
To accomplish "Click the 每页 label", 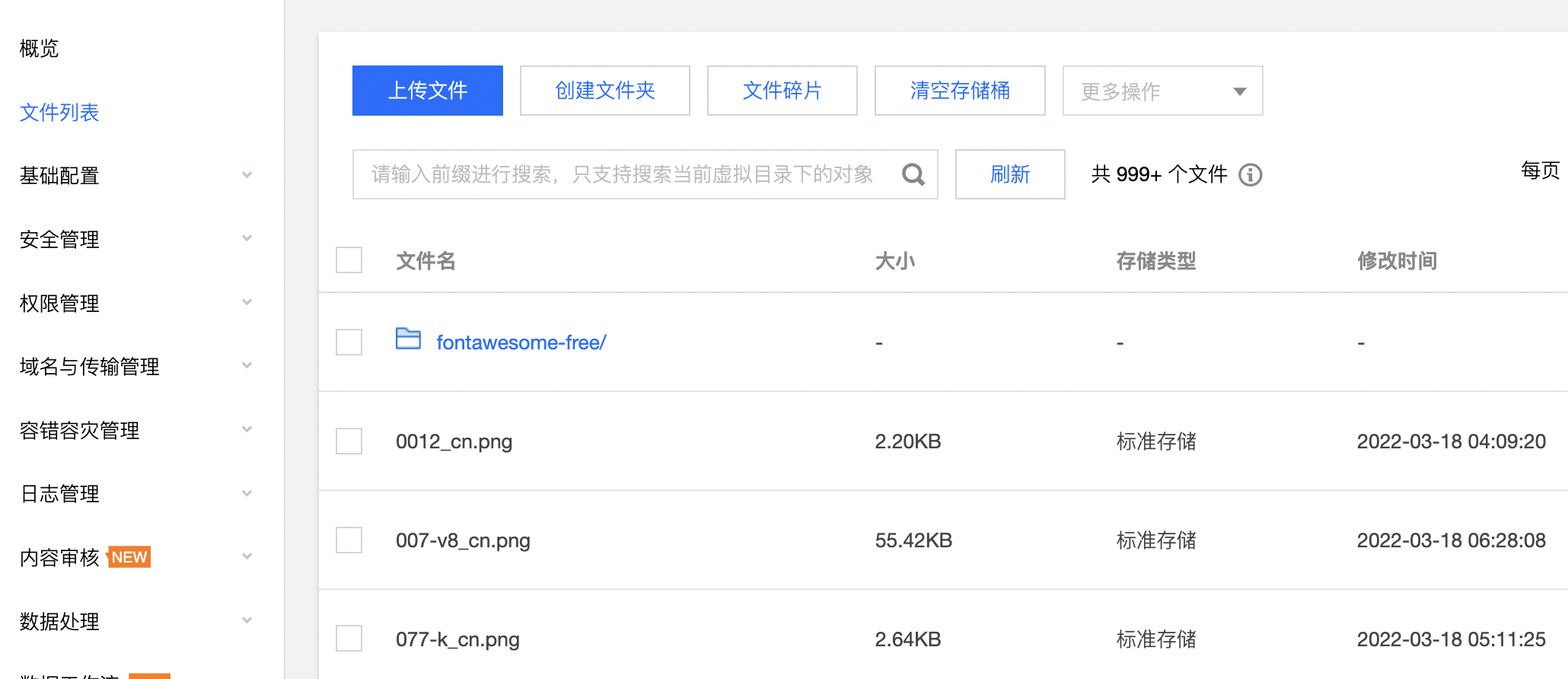I will 1540,170.
